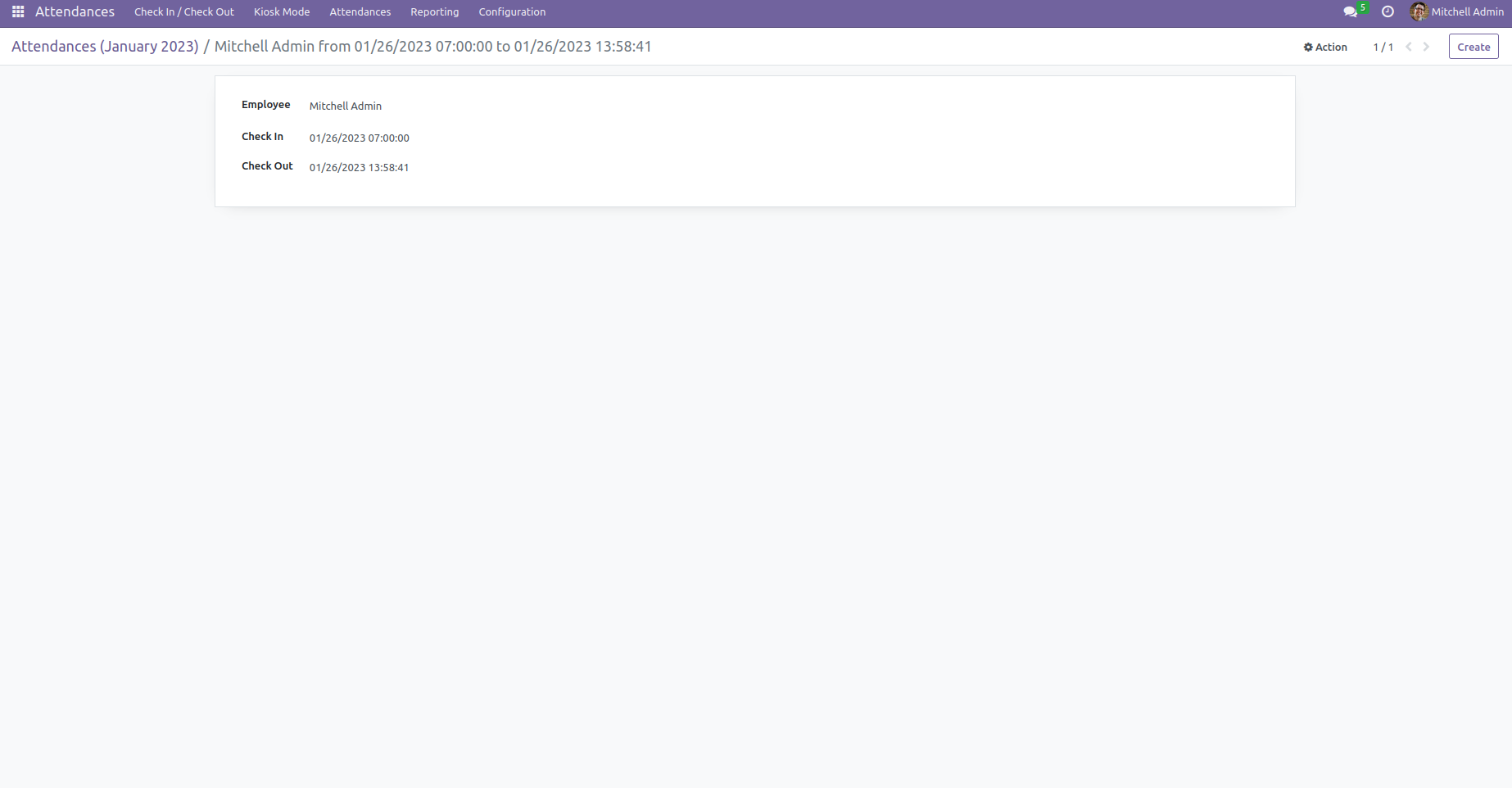
Task: Click the record title in breadcrumb
Action: tap(433, 47)
